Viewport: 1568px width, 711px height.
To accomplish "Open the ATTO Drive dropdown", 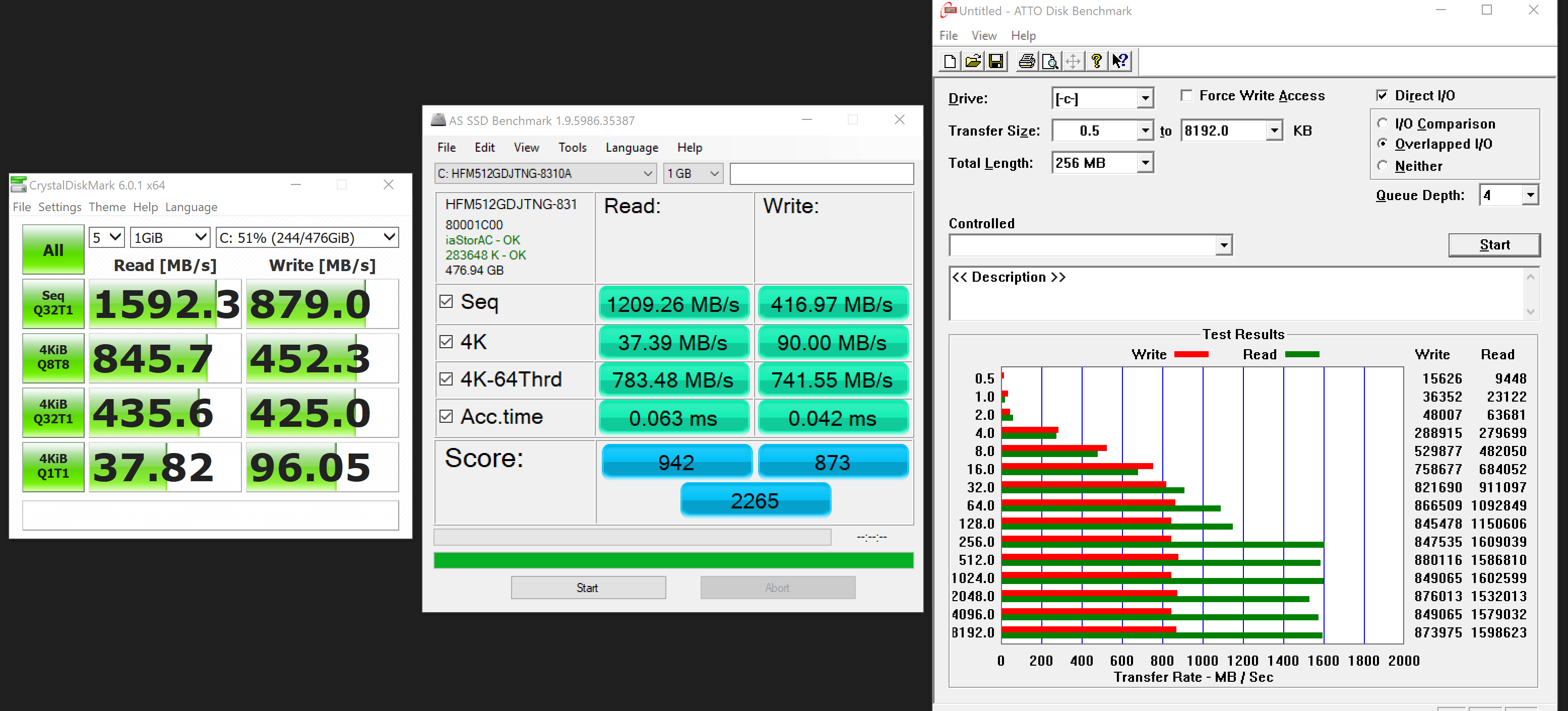I will click(1145, 98).
